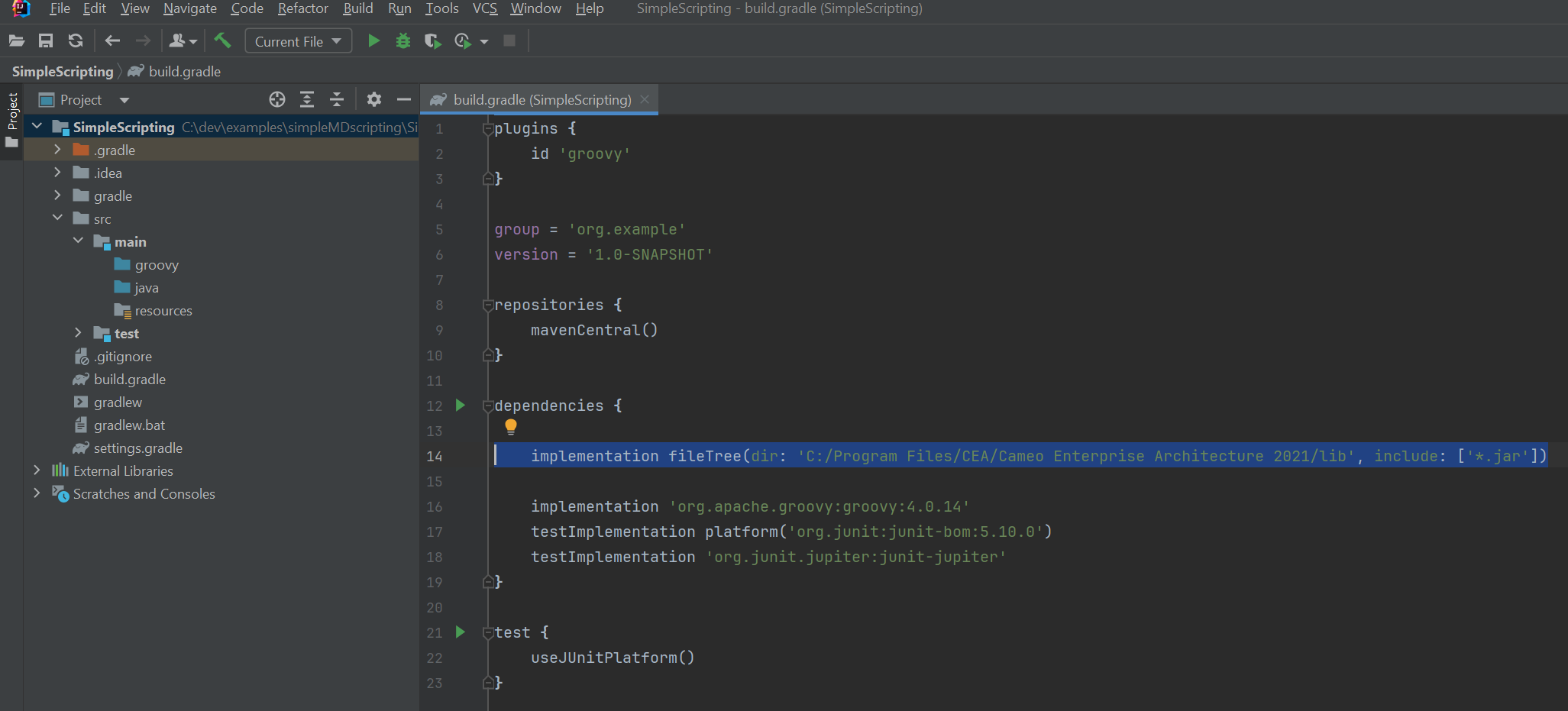
Task: Collapse the src directory in the Project tree
Action: (x=57, y=218)
